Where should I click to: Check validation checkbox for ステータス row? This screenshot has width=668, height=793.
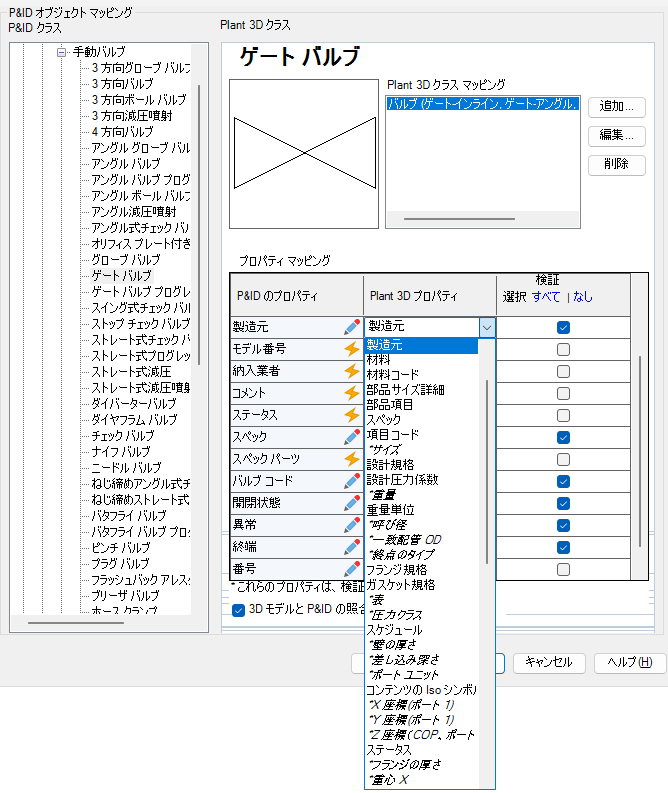(563, 415)
